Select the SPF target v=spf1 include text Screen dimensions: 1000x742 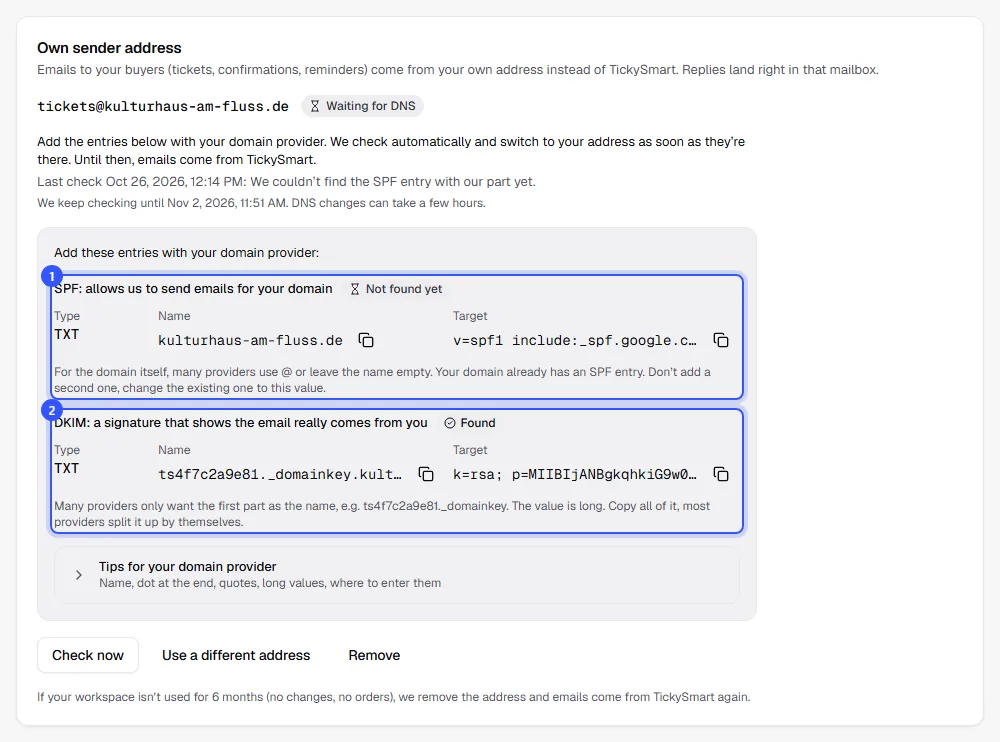pos(575,341)
